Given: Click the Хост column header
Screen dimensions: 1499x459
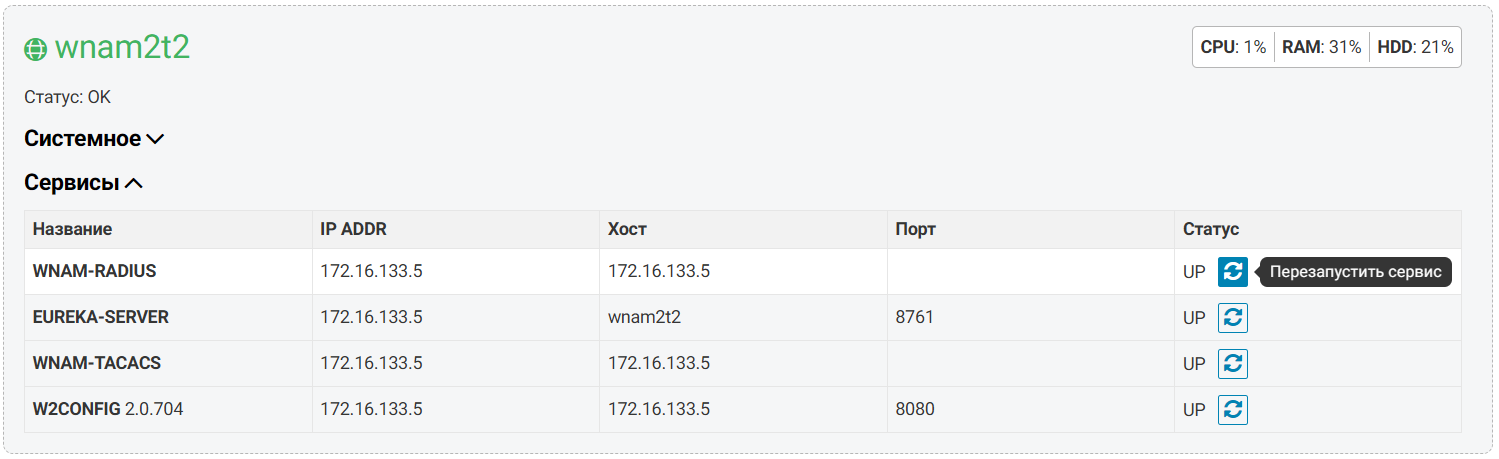Looking at the screenshot, I should click(627, 229).
